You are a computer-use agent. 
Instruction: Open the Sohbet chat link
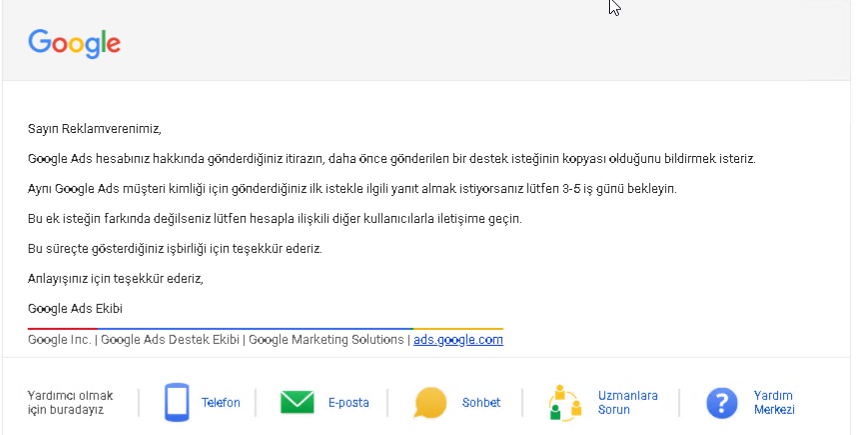(481, 403)
